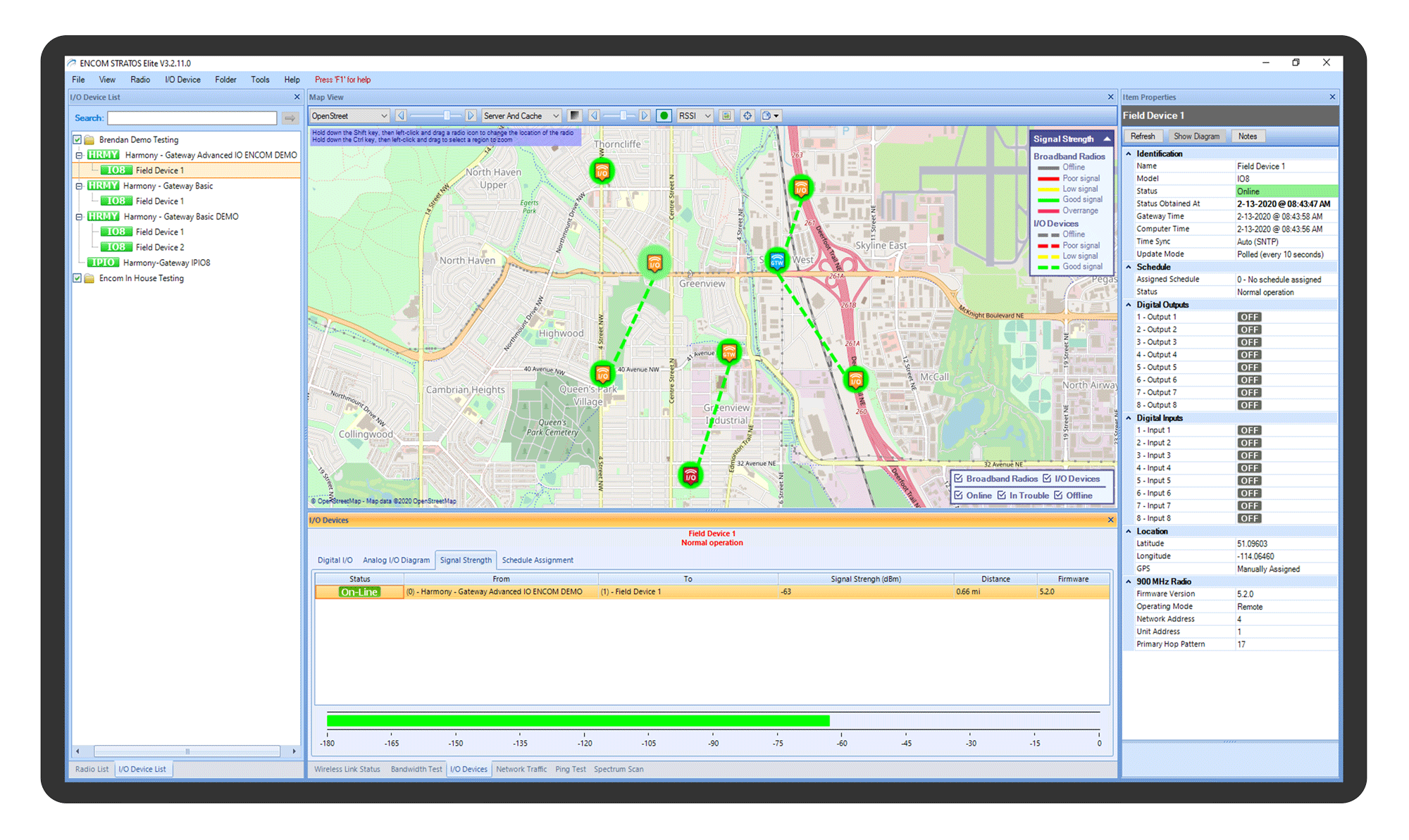Click the I/O marker on Deerfoot Trail top
This screenshot has width=1409, height=840.
point(801,188)
